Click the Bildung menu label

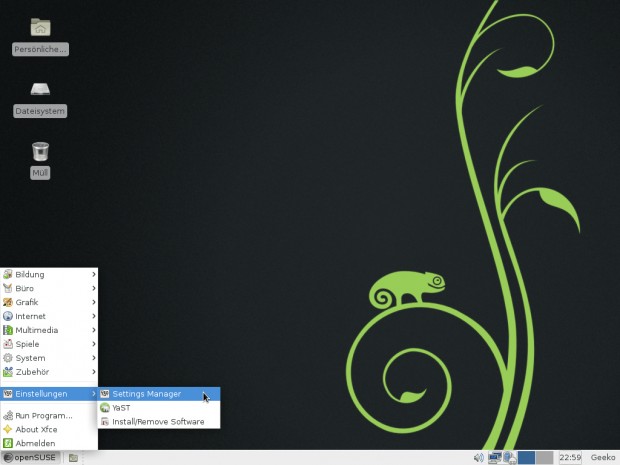(30, 274)
